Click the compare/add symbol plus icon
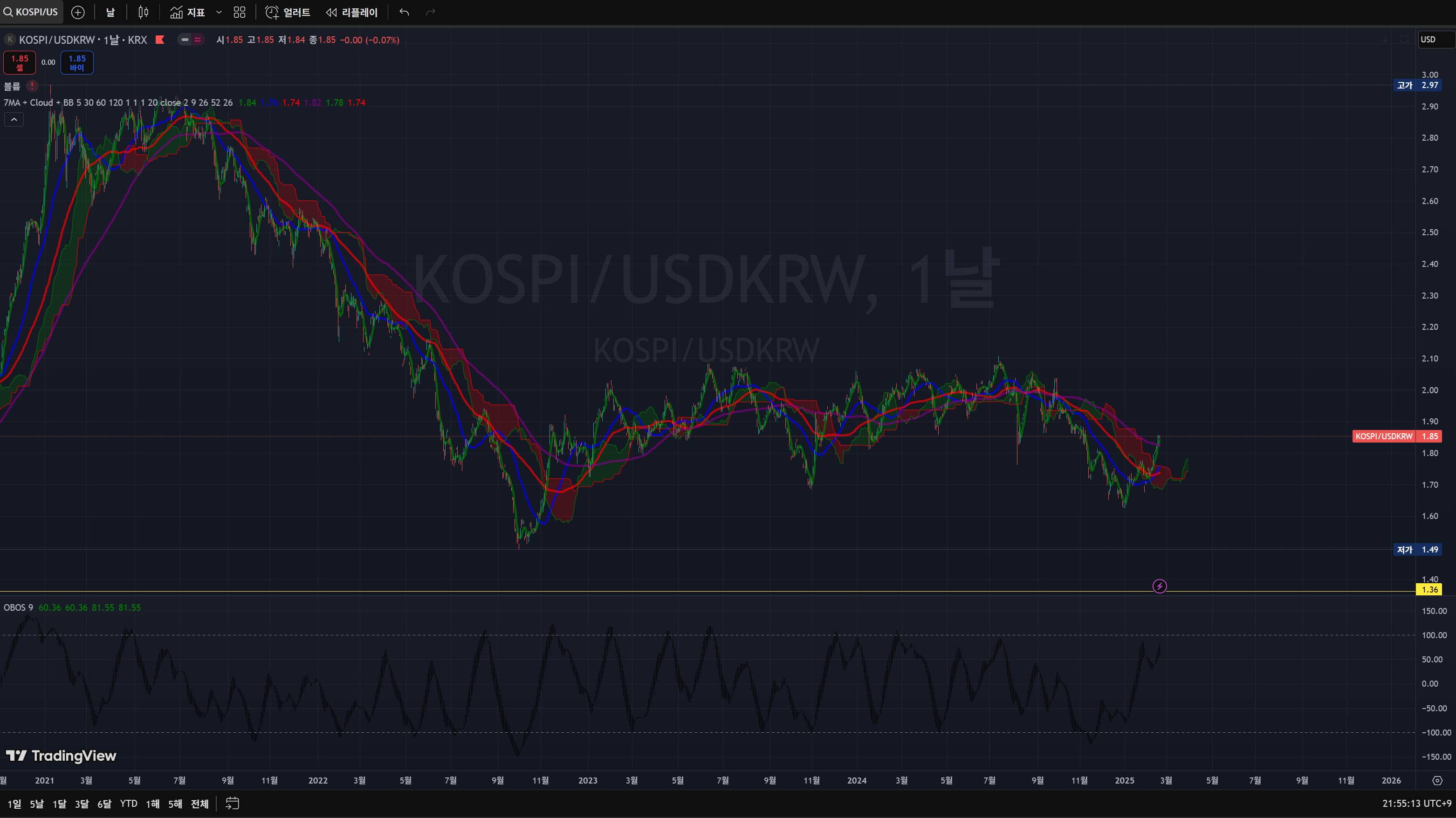The image size is (1456, 818). coord(78,12)
